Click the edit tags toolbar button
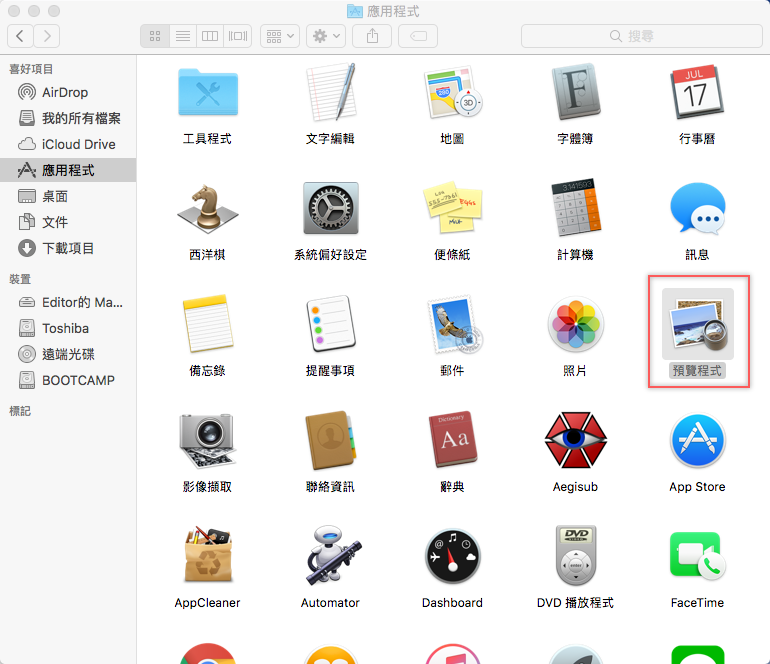The image size is (770, 664). (x=418, y=36)
